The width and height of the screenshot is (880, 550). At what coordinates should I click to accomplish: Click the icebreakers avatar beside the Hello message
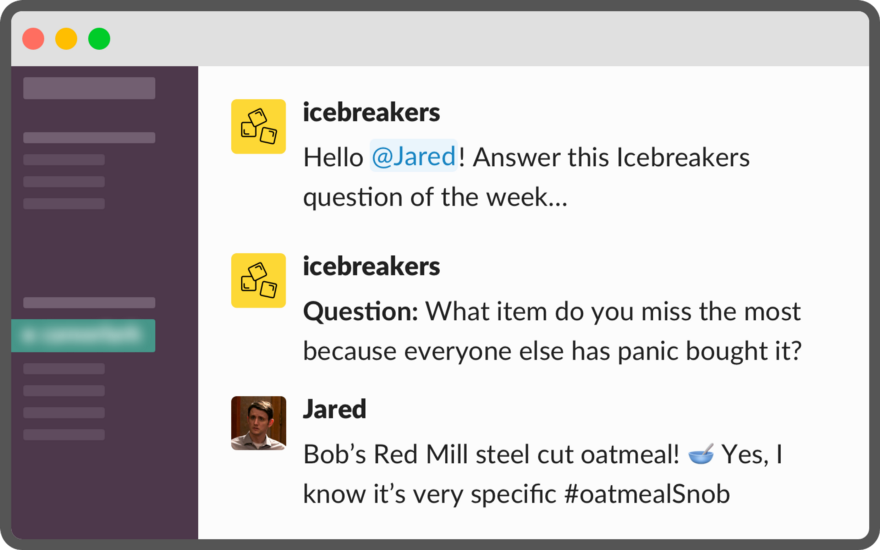pos(258,126)
